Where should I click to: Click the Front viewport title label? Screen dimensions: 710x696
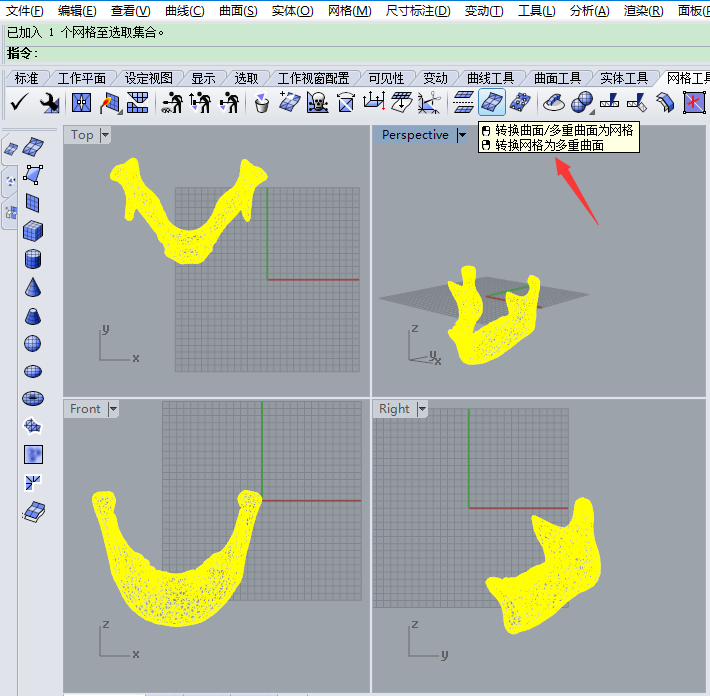coord(85,409)
